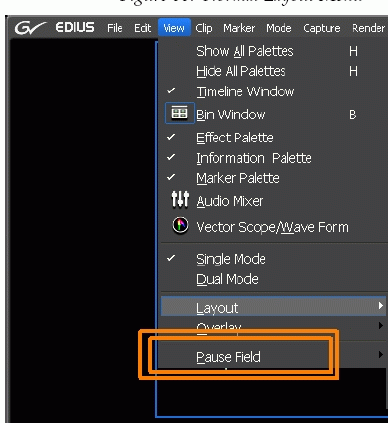Click the EDIUS application title
388x423 pixels.
click(75, 28)
